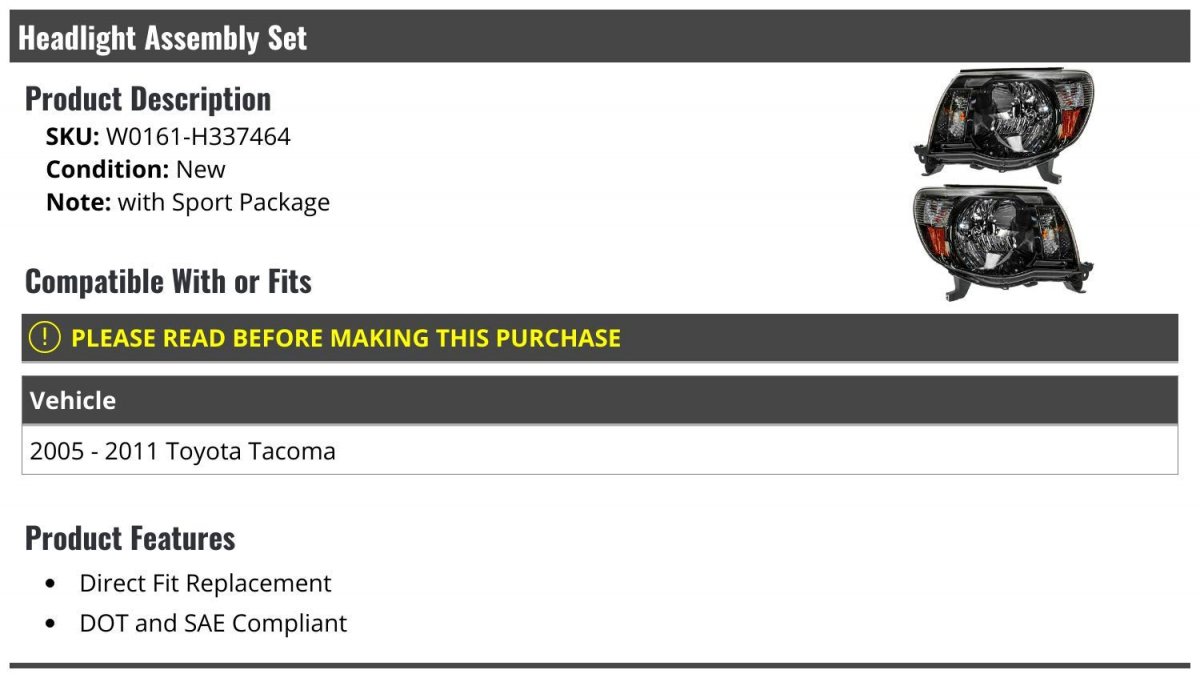Image resolution: width=1200 pixels, height=678 pixels.
Task: Click the 'Vehicle' column header
Action: point(73,401)
